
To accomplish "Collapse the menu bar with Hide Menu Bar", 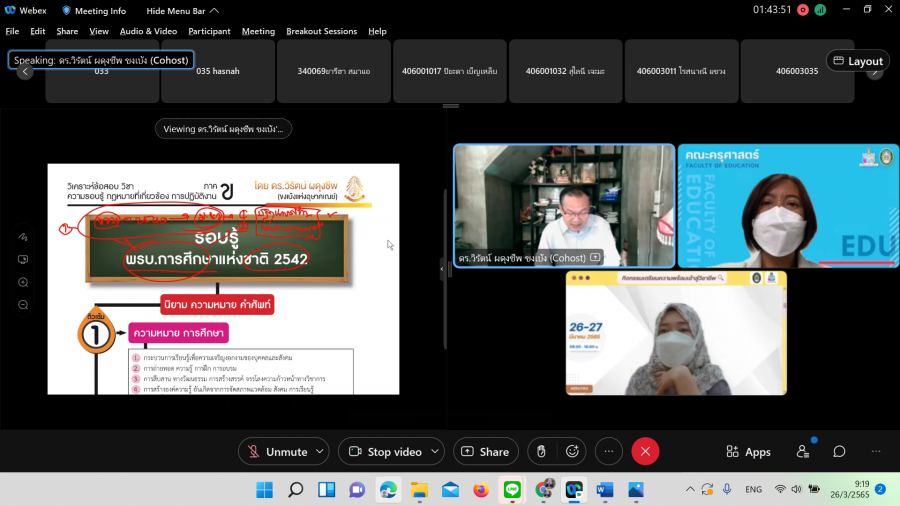I will click(x=183, y=10).
